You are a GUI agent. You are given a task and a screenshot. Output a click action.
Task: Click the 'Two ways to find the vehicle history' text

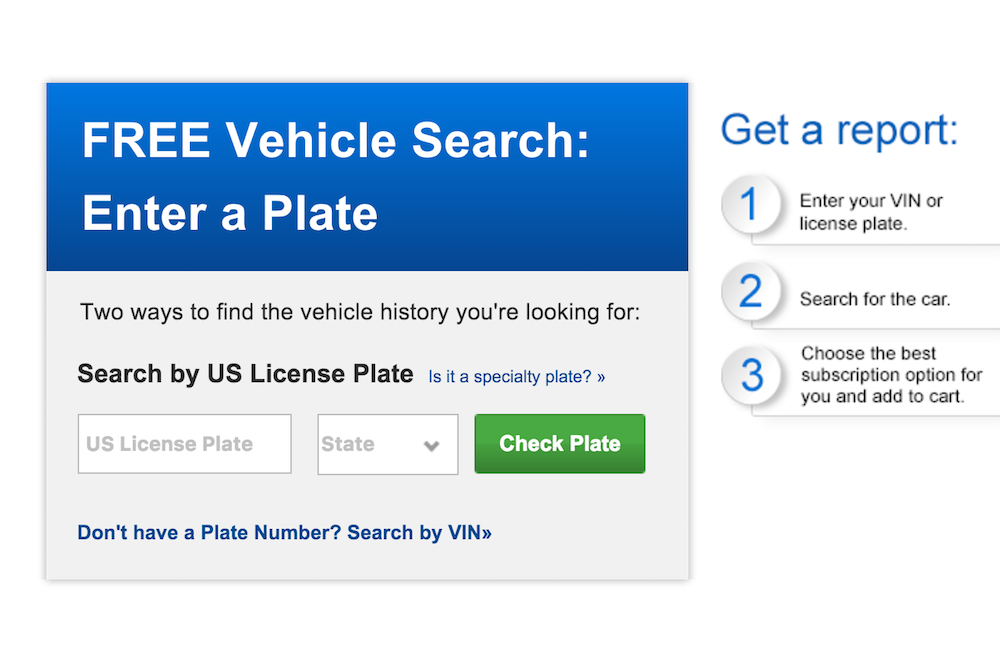pos(360,312)
